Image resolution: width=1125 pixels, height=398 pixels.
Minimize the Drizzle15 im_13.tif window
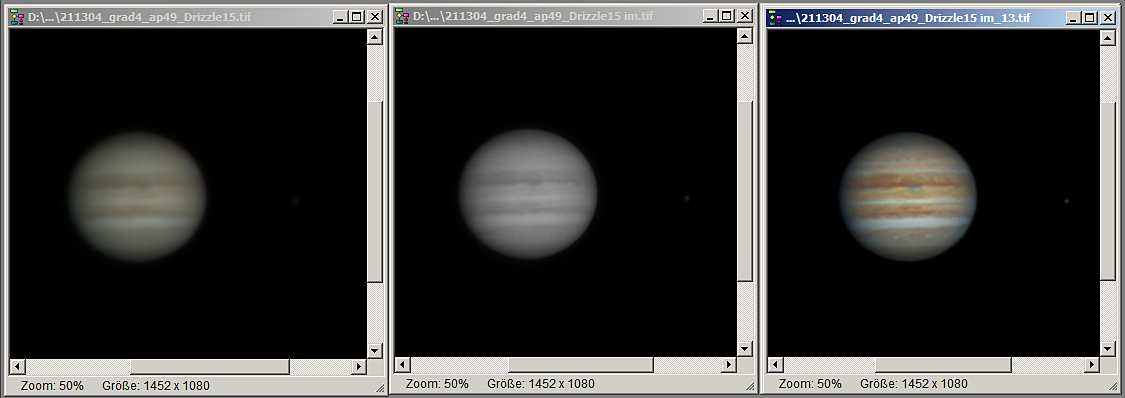pyautogui.click(x=1073, y=18)
